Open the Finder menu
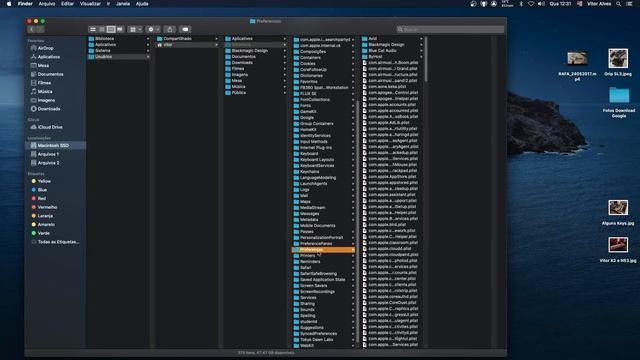The height and width of the screenshot is (360, 640). (25, 4)
